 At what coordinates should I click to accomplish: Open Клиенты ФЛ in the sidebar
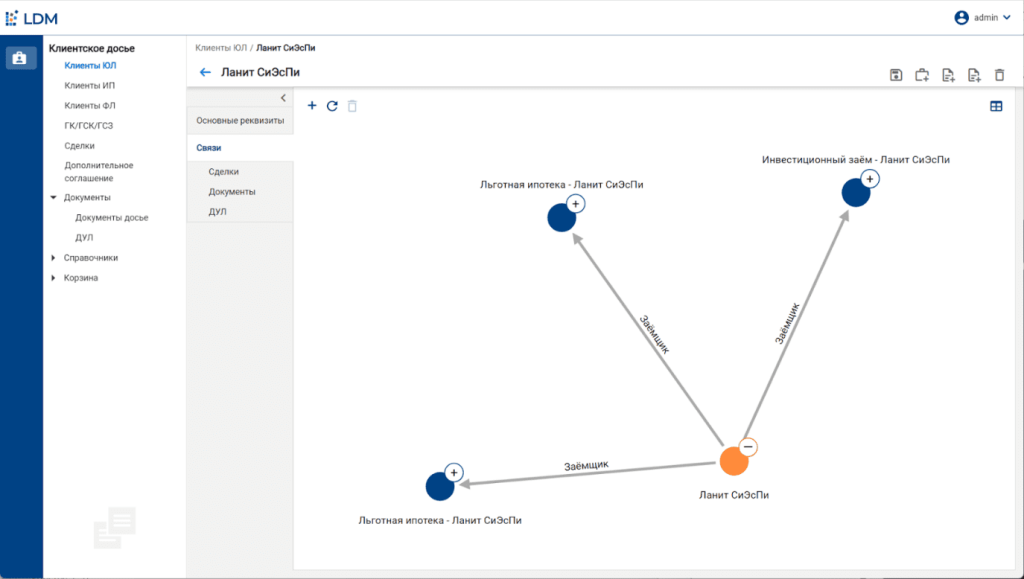click(89, 105)
